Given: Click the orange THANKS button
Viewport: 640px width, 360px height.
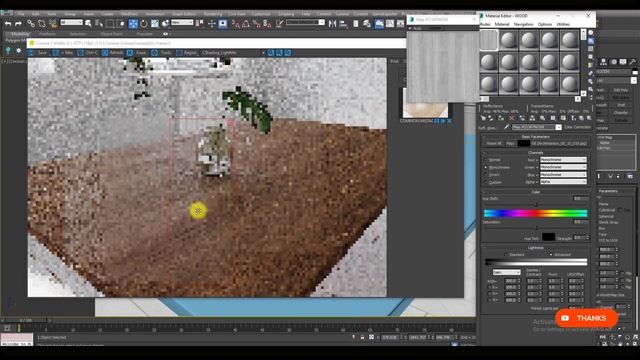Looking at the screenshot, I should coord(586,318).
